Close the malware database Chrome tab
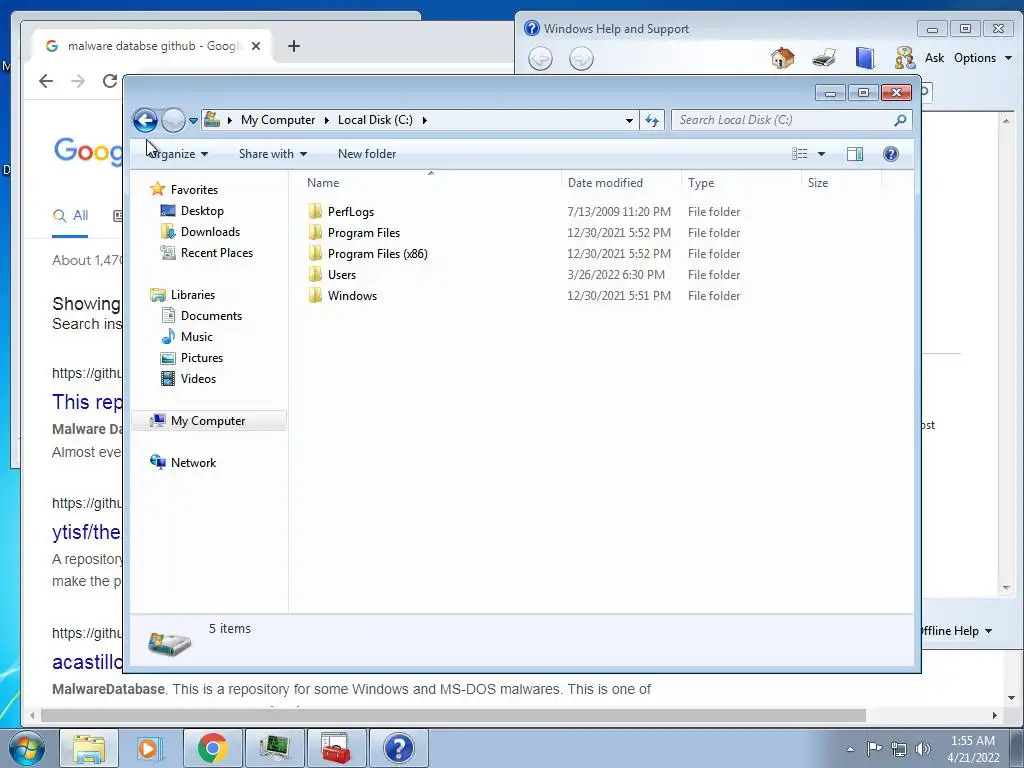The width and height of the screenshot is (1024, 768). coord(256,46)
